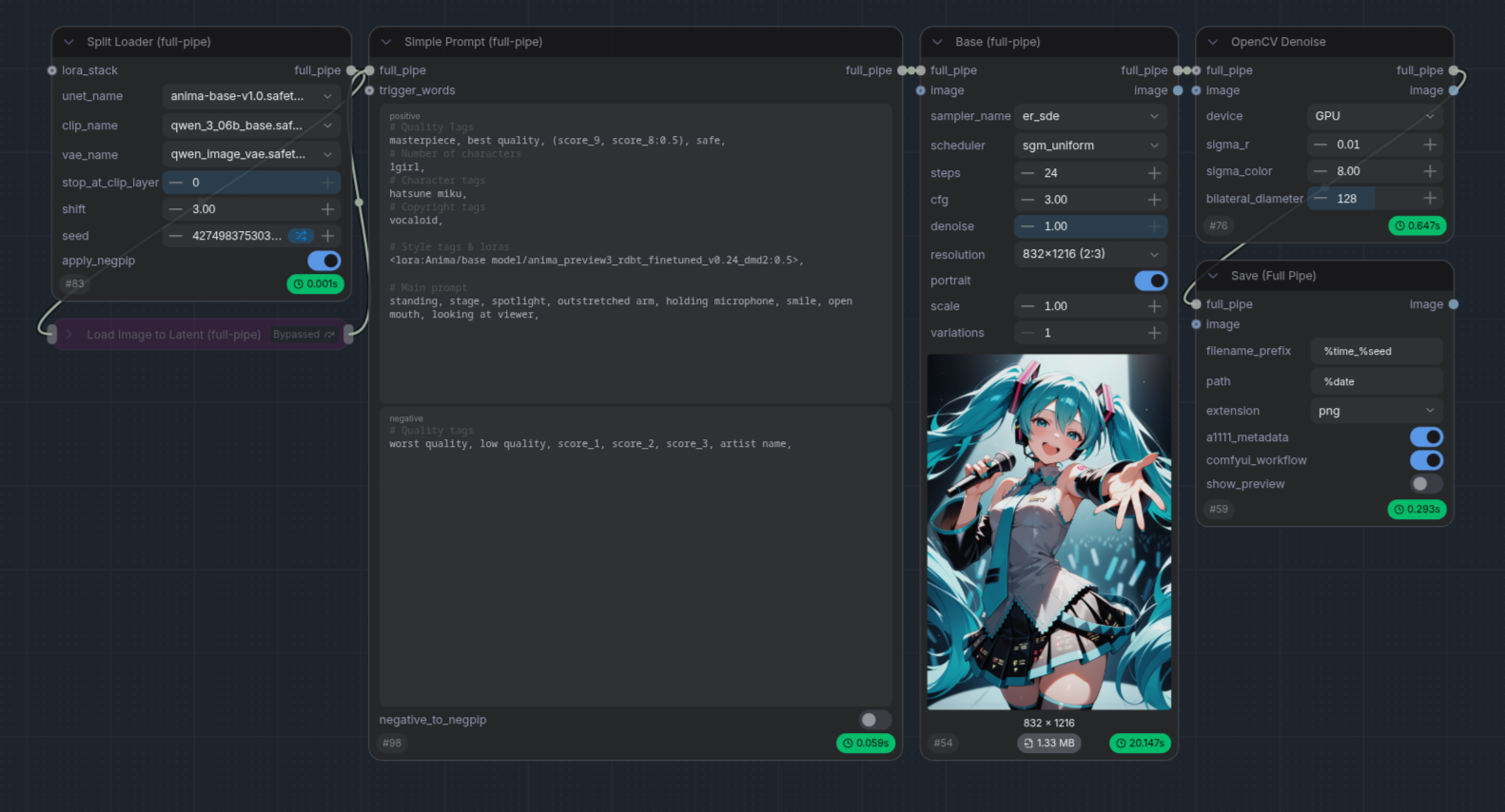The height and width of the screenshot is (812, 1505).
Task: Decrease steps with the minus icon
Action: click(1027, 173)
